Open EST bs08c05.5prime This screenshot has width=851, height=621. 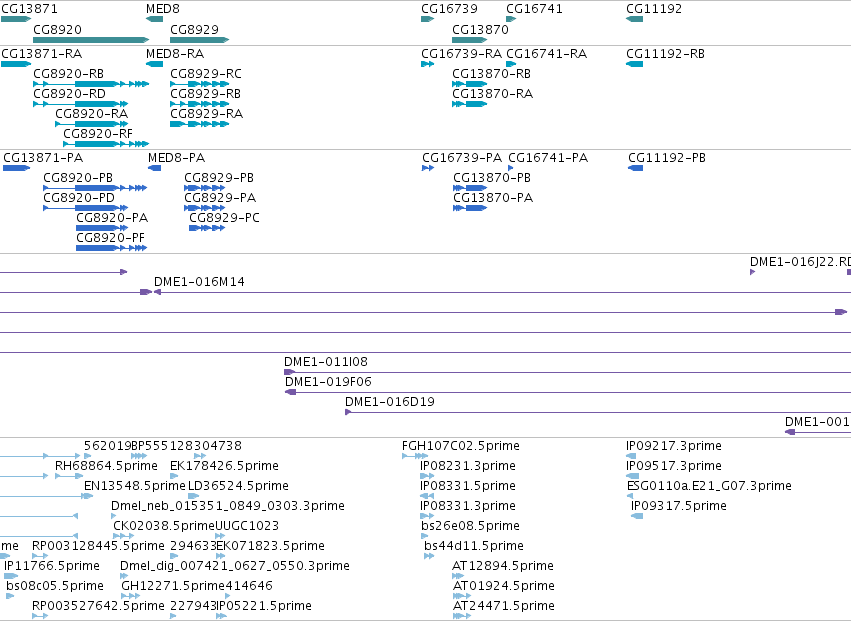55,586
